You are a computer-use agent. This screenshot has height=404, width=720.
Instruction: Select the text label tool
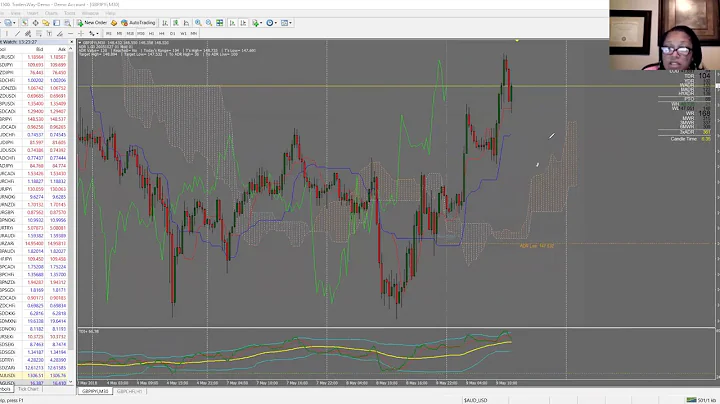coord(60,34)
